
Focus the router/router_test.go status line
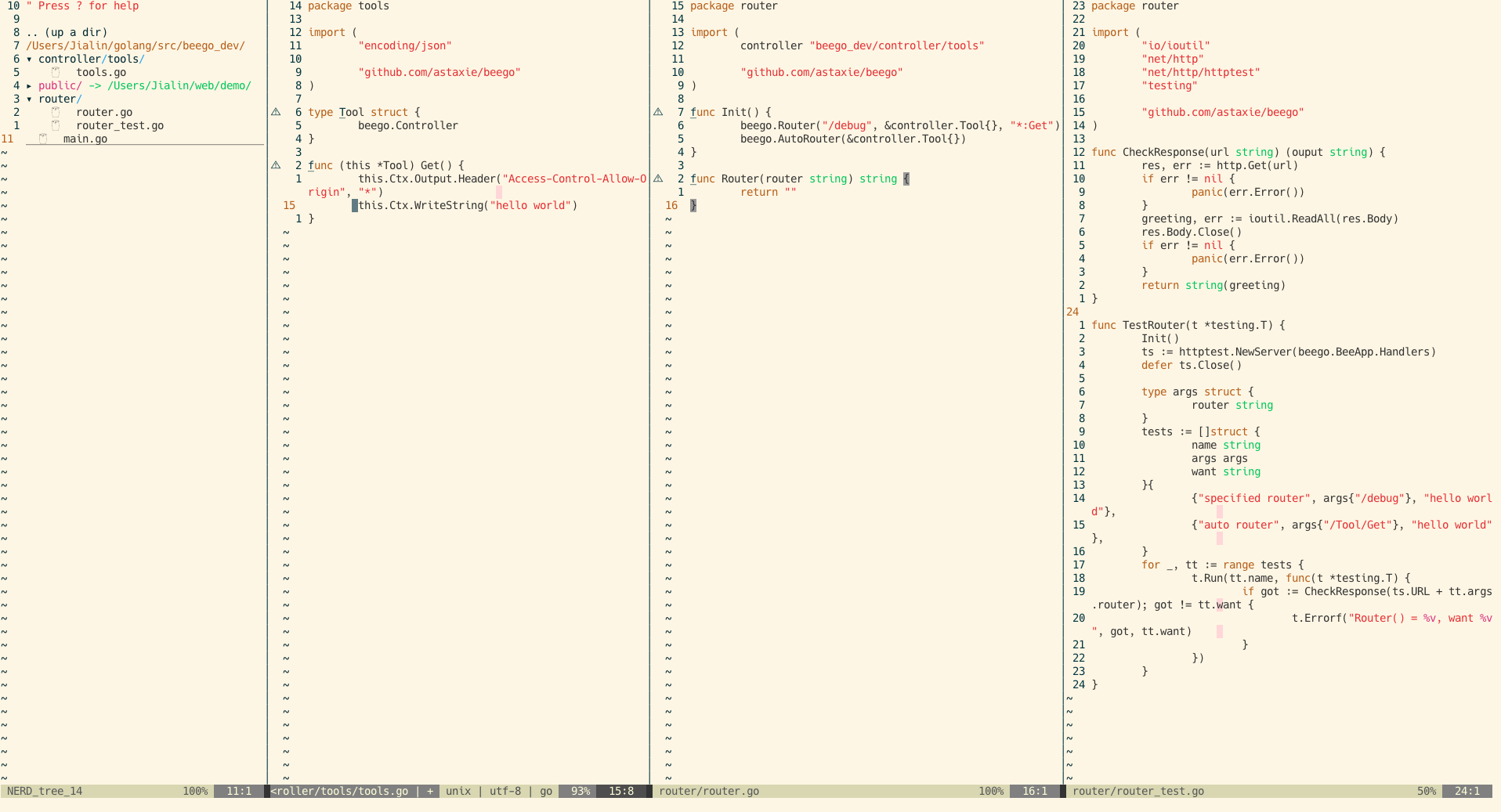pyautogui.click(x=1138, y=791)
